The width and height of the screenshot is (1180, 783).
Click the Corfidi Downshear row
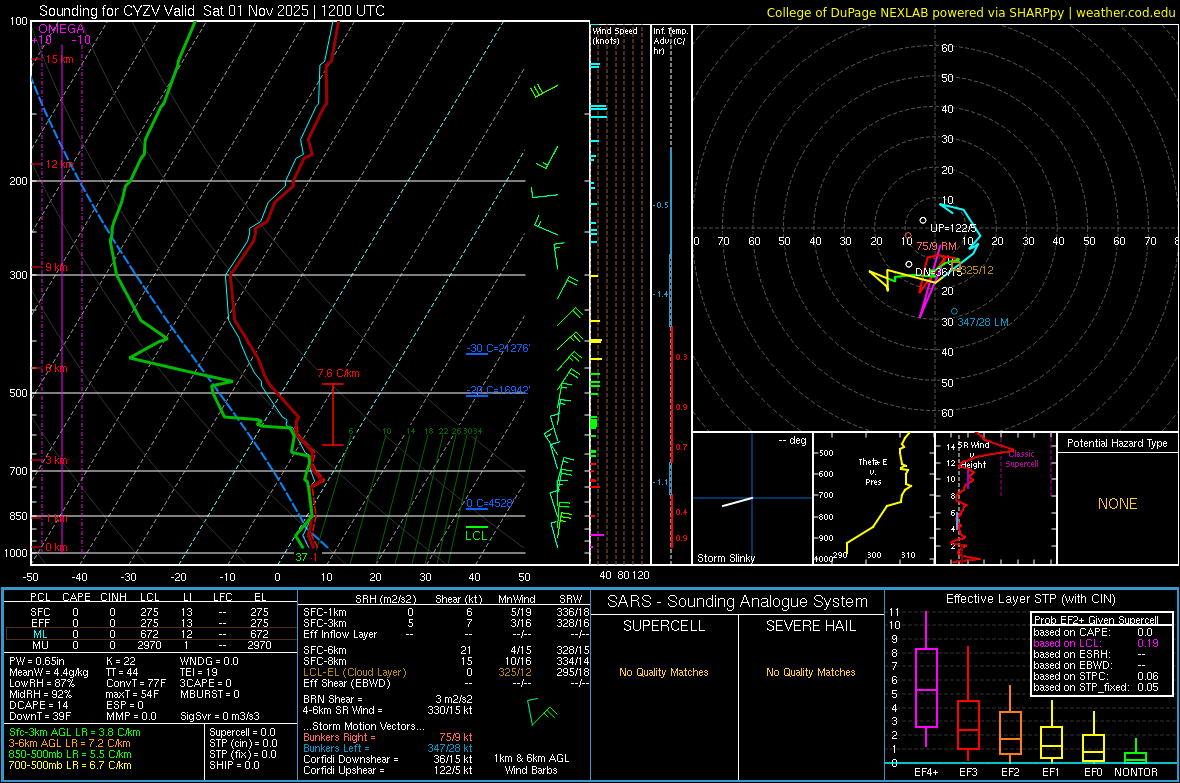pos(388,759)
